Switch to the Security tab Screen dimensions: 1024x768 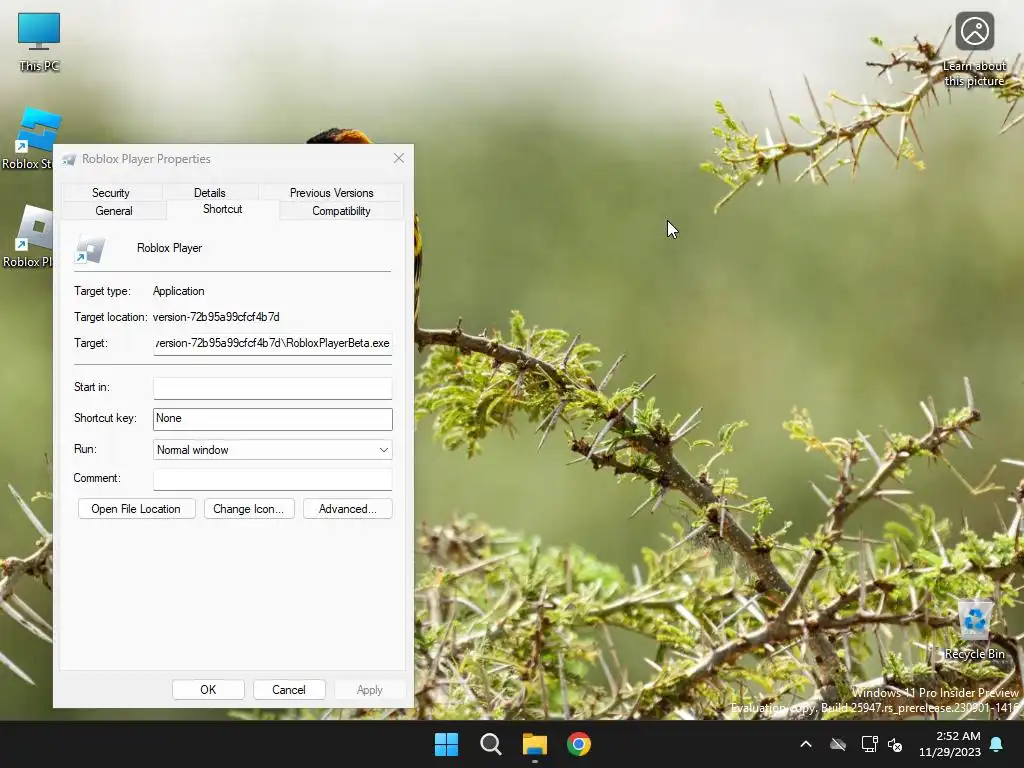pos(111,193)
